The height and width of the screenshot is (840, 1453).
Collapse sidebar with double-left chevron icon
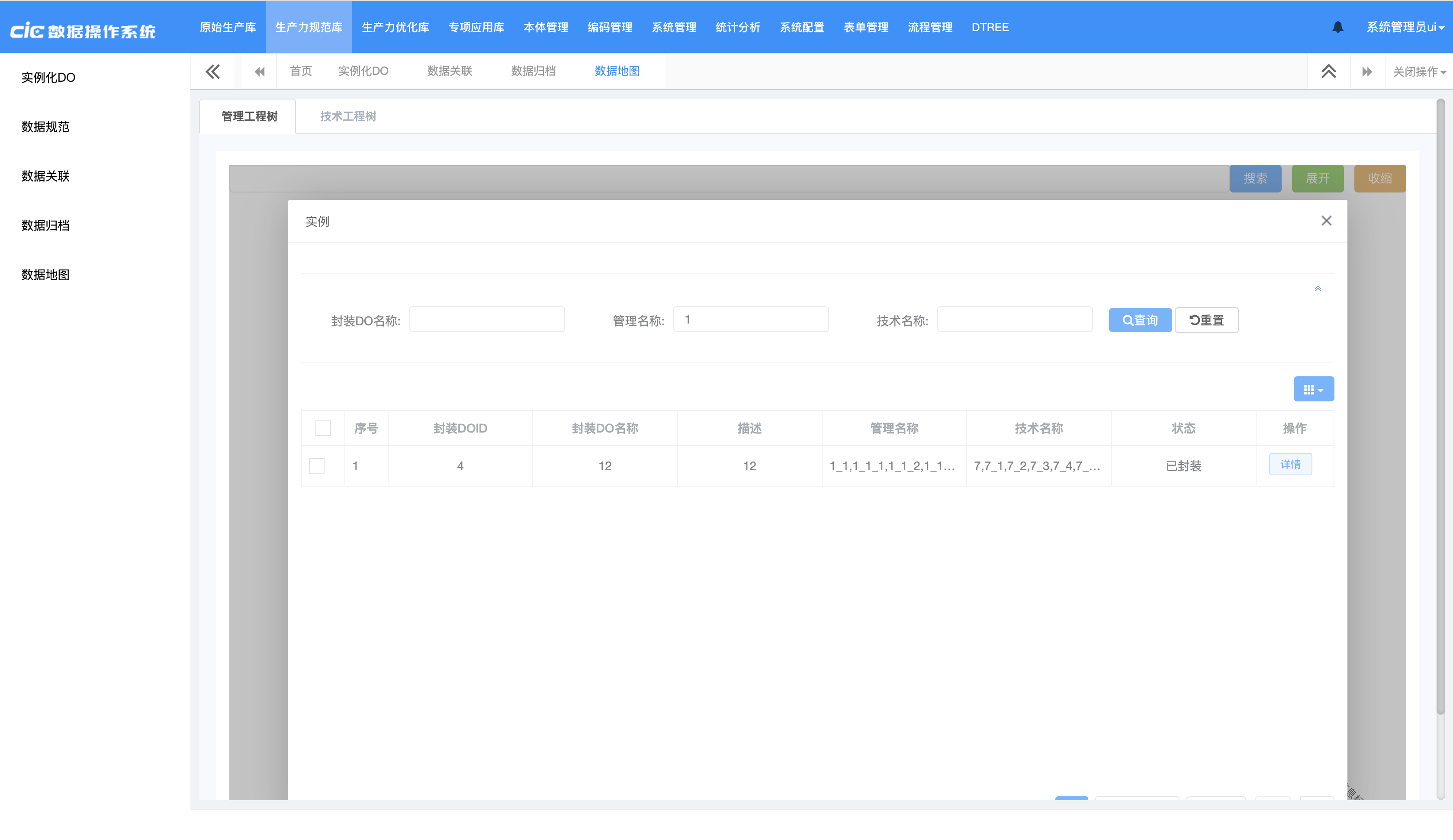[x=213, y=71]
